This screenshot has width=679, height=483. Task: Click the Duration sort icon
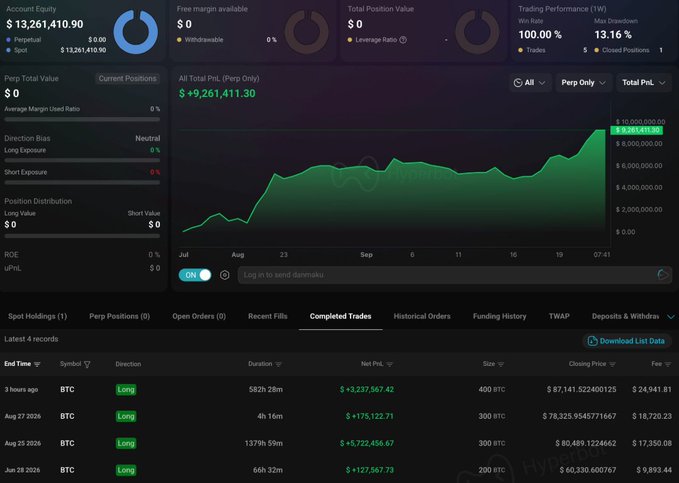click(x=278, y=364)
